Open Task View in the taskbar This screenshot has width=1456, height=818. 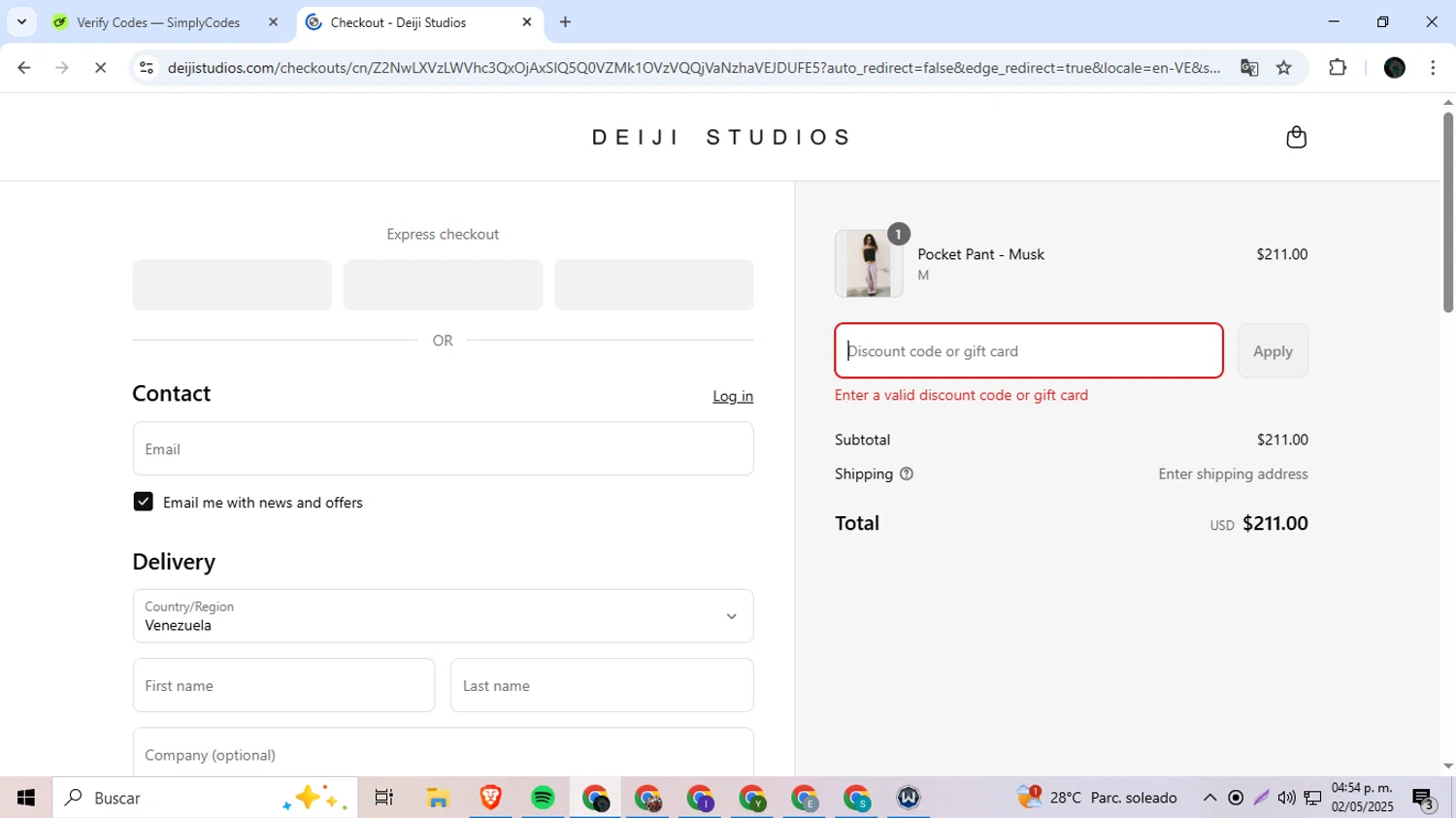384,798
